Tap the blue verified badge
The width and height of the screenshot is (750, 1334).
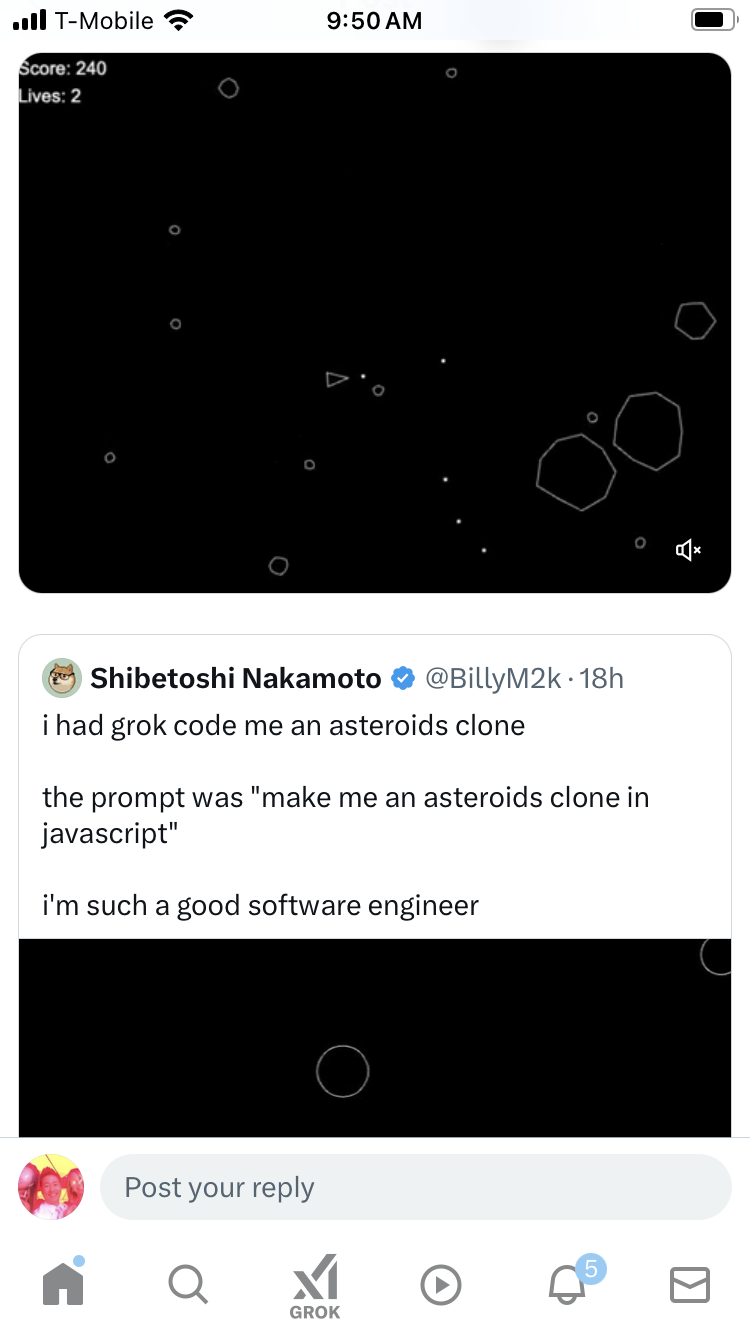click(403, 679)
